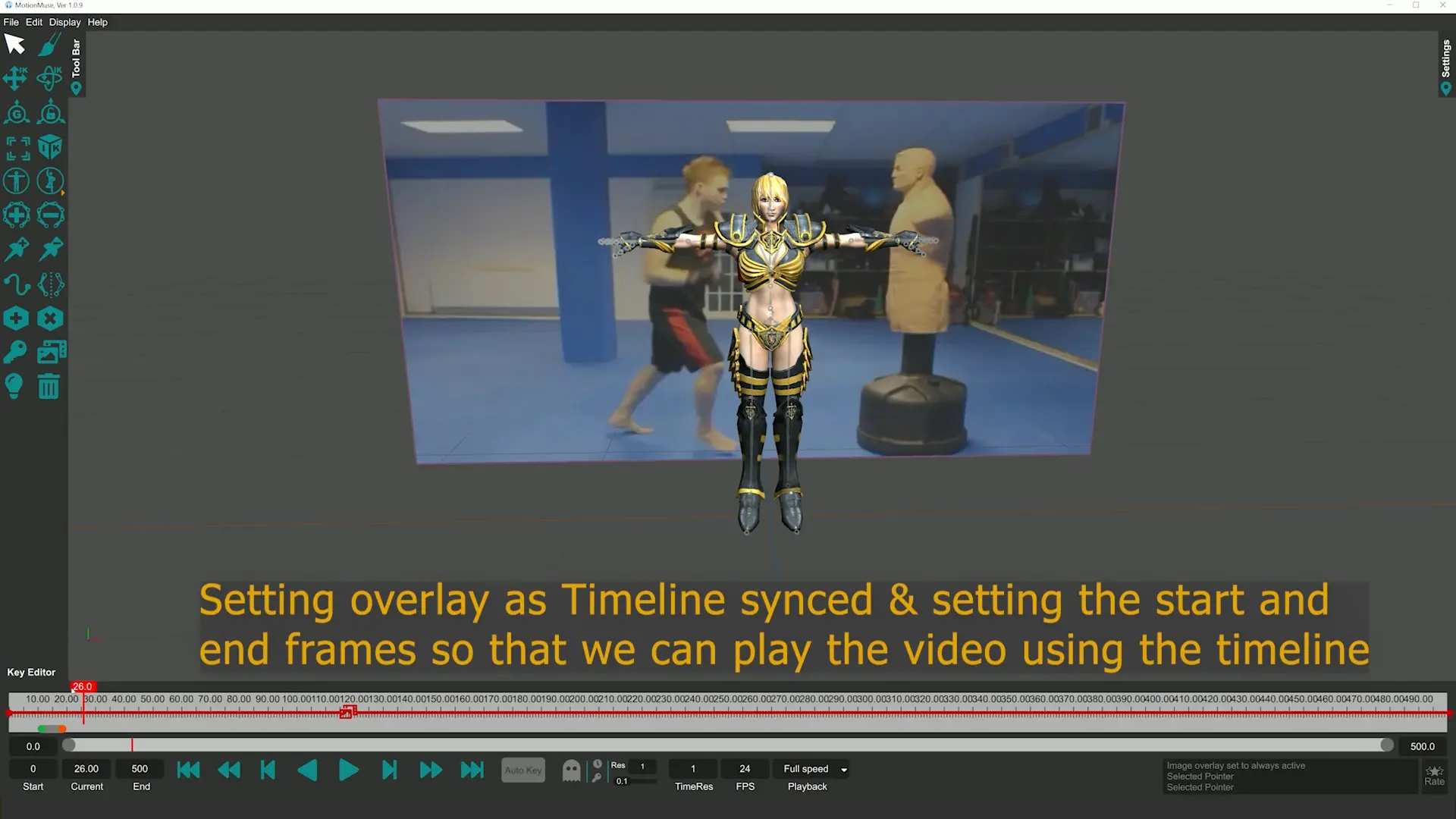
Task: Play the animation forward
Action: pos(349,770)
